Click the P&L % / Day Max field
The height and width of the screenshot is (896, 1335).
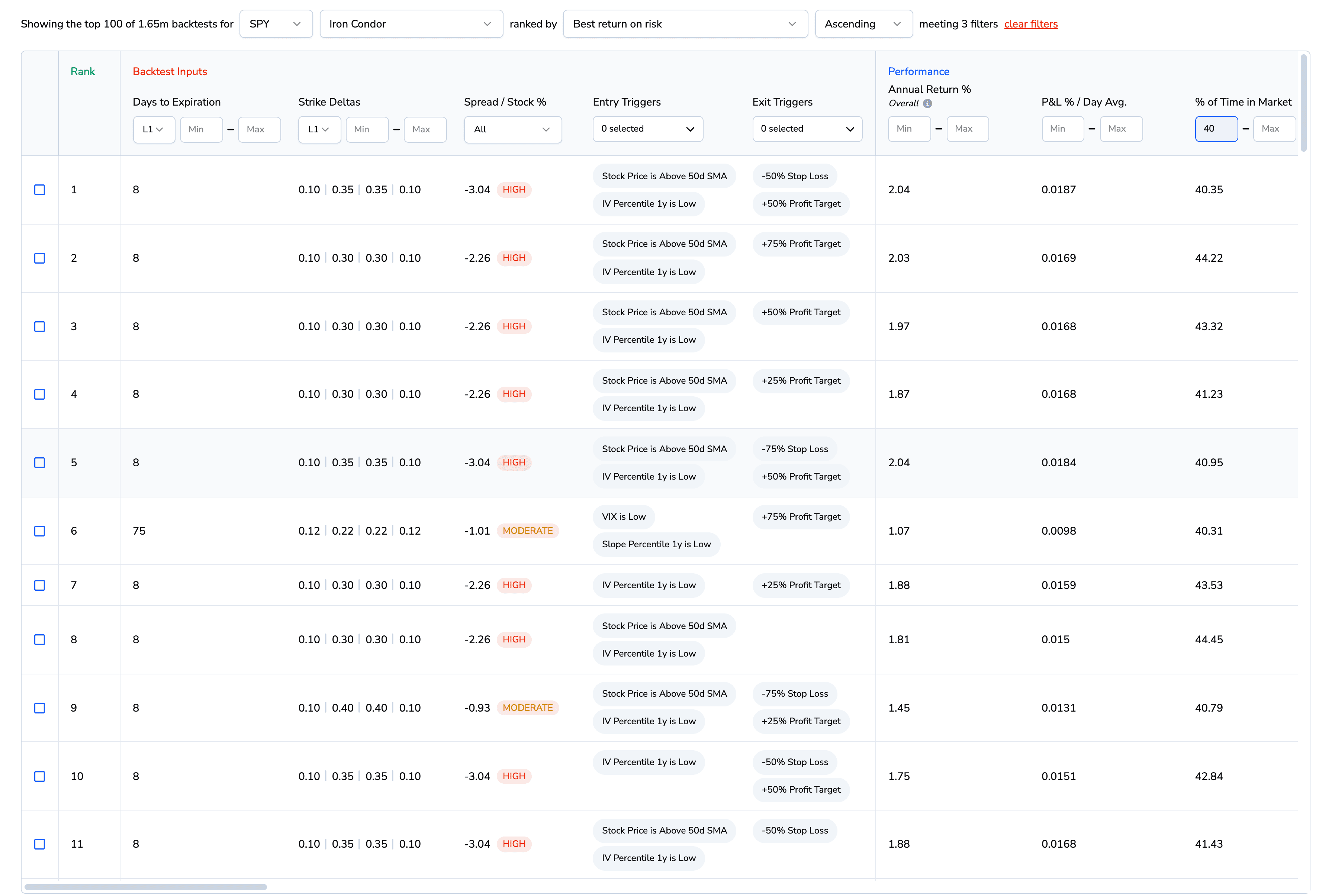point(1121,129)
